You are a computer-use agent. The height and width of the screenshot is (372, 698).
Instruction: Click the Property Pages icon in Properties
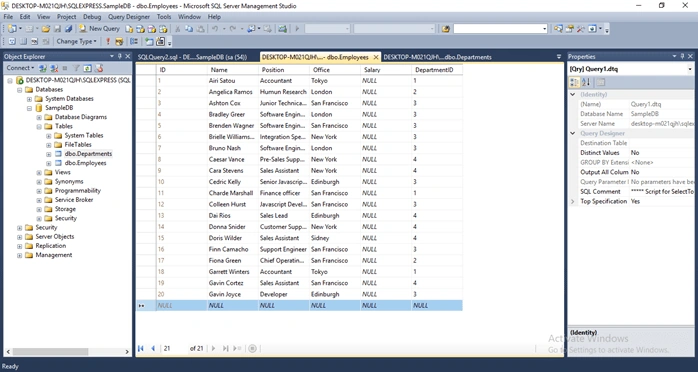click(x=601, y=82)
